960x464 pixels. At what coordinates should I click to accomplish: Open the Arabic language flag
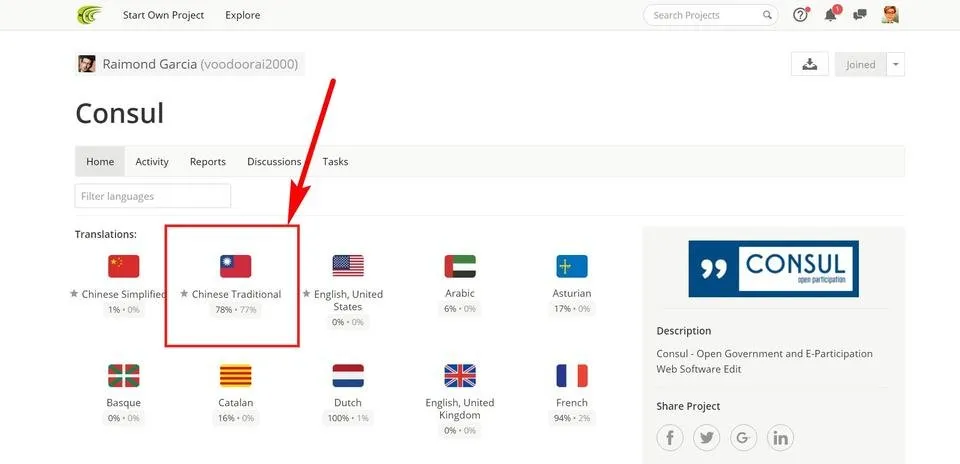click(460, 266)
